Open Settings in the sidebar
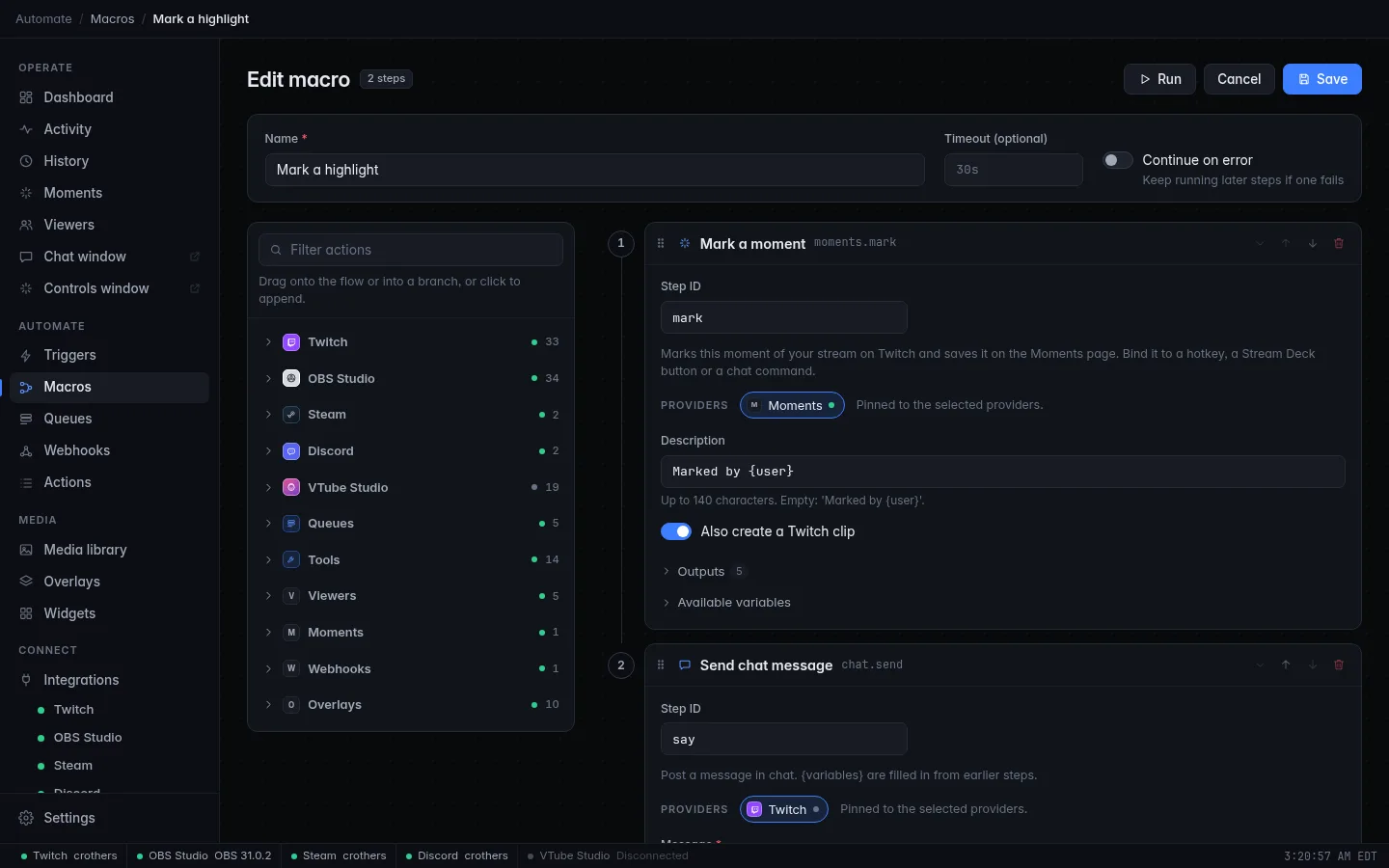 (x=110, y=818)
